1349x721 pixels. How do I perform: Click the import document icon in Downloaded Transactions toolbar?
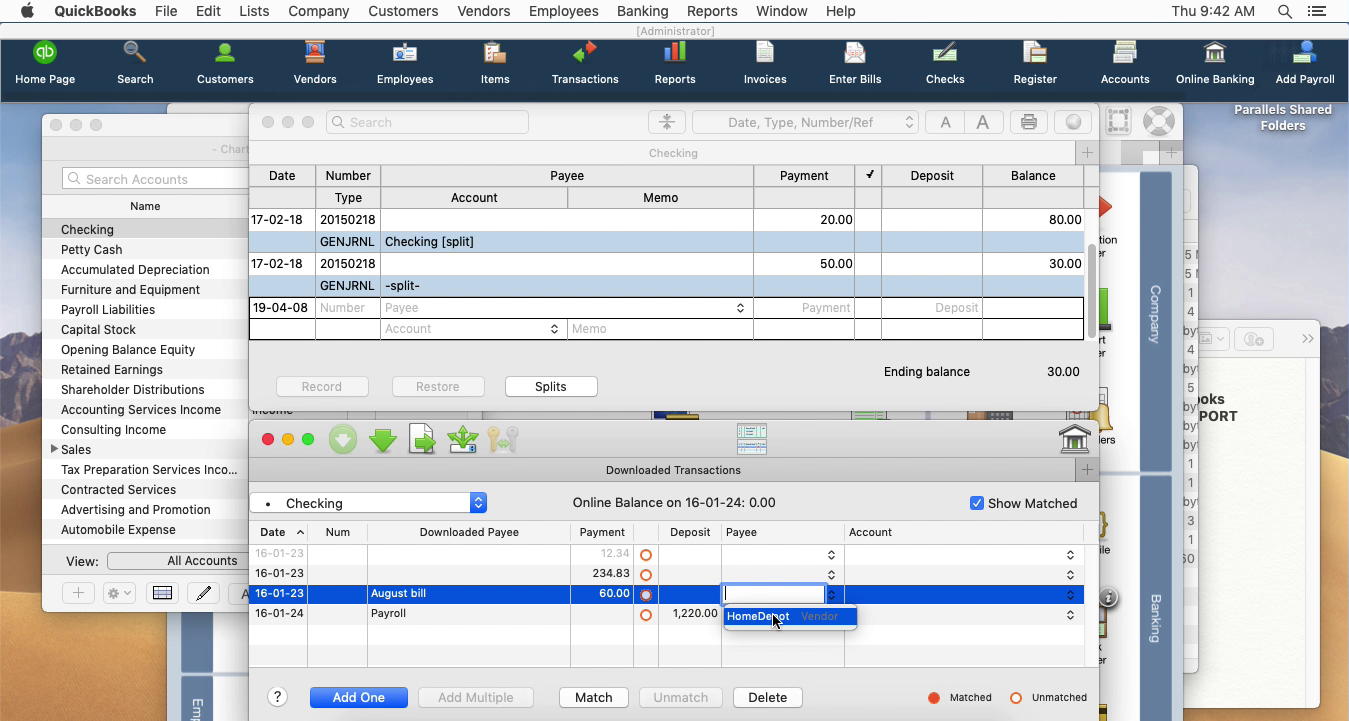tap(423, 439)
